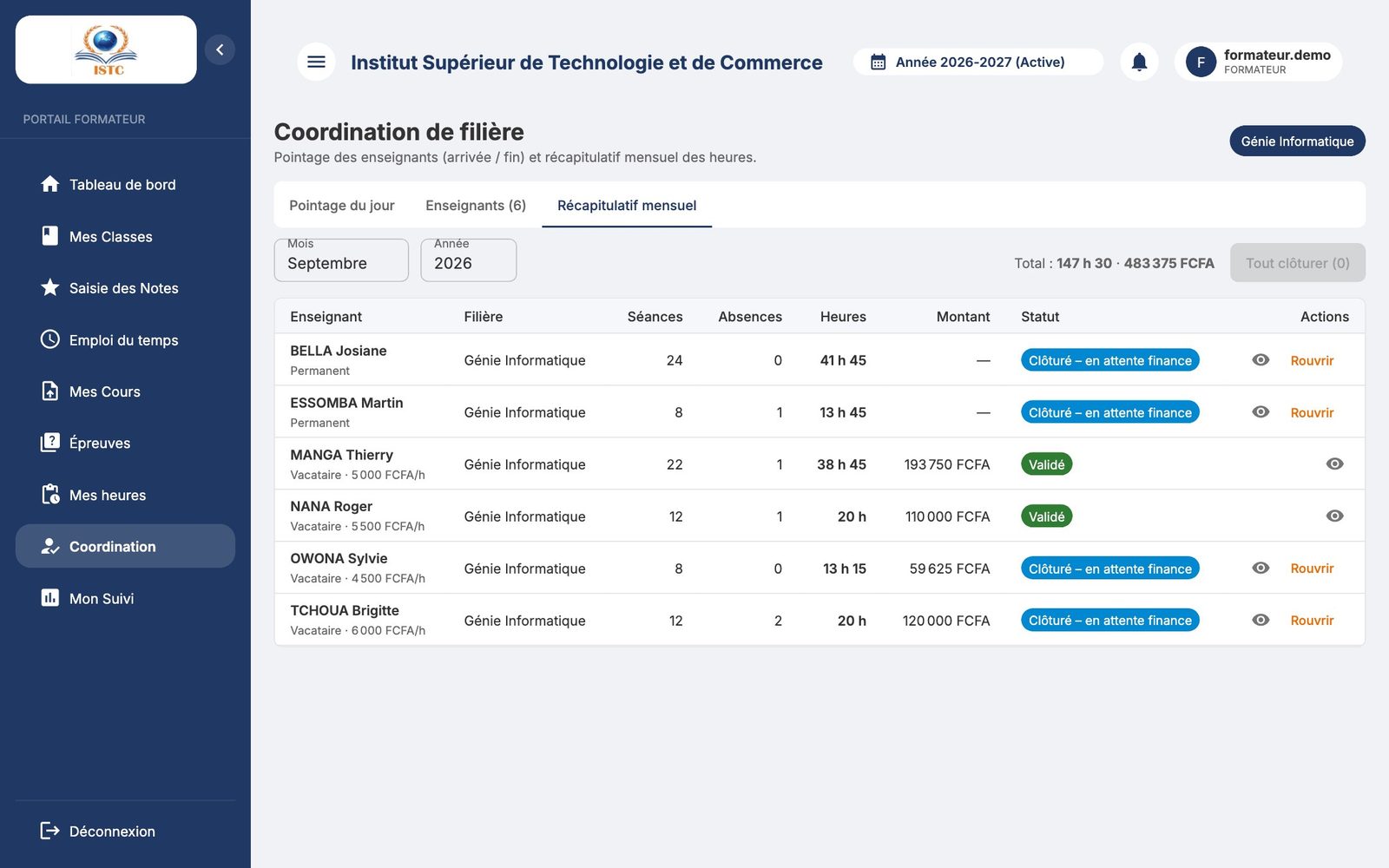Click the Validé status of MANGA Thierry
Viewport: 1389px width, 868px height.
click(1047, 464)
